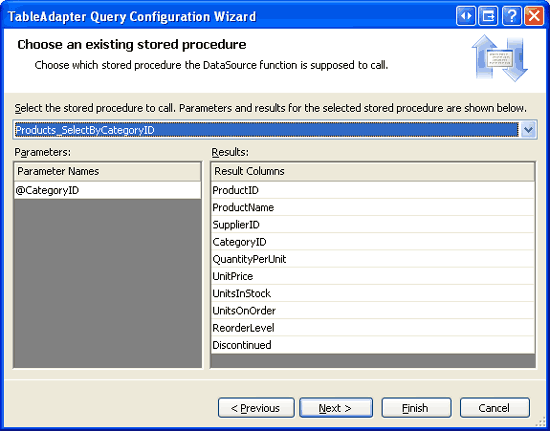Select the ProductID result row

tap(373, 190)
